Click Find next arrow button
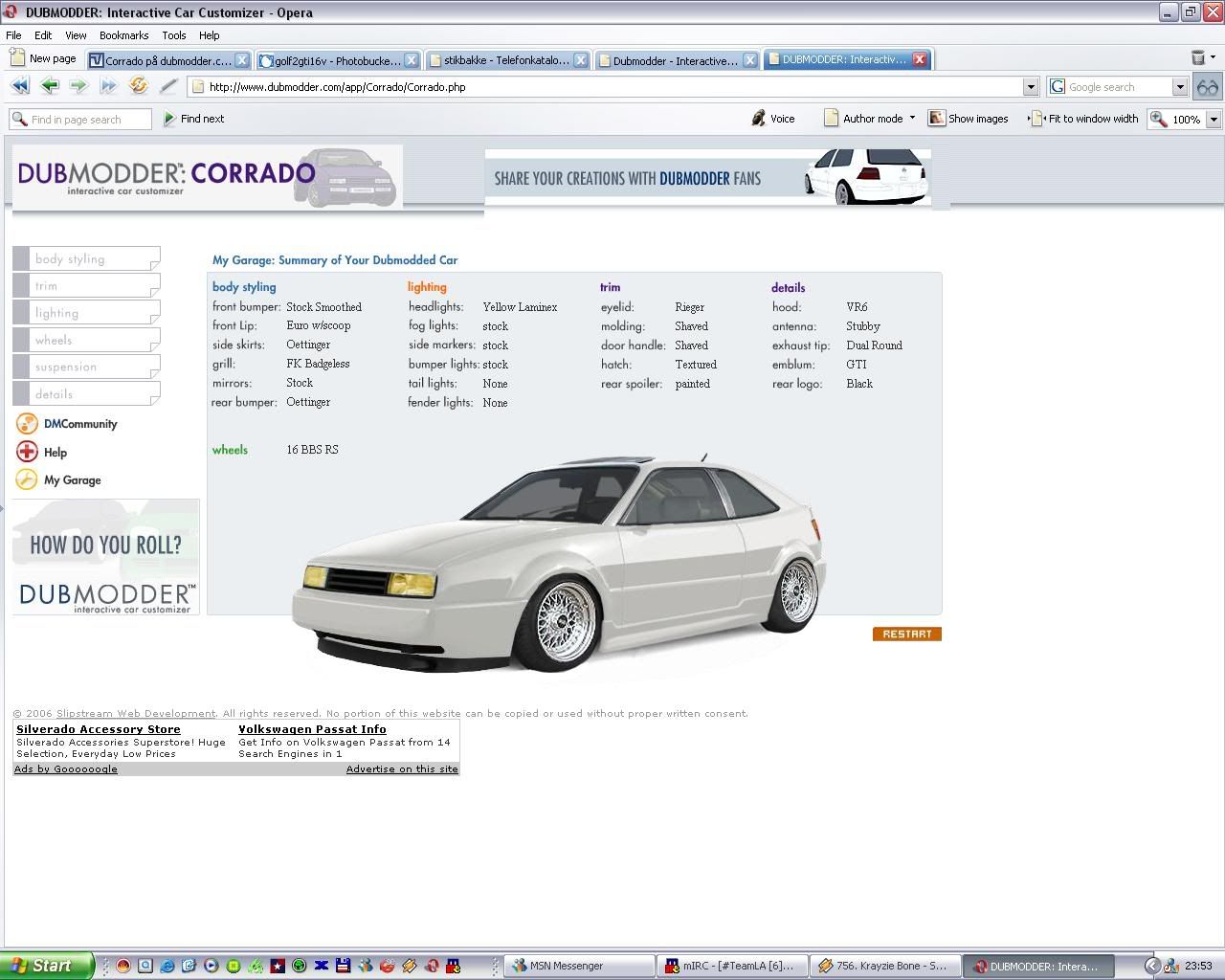The height and width of the screenshot is (980, 1225). (194, 119)
